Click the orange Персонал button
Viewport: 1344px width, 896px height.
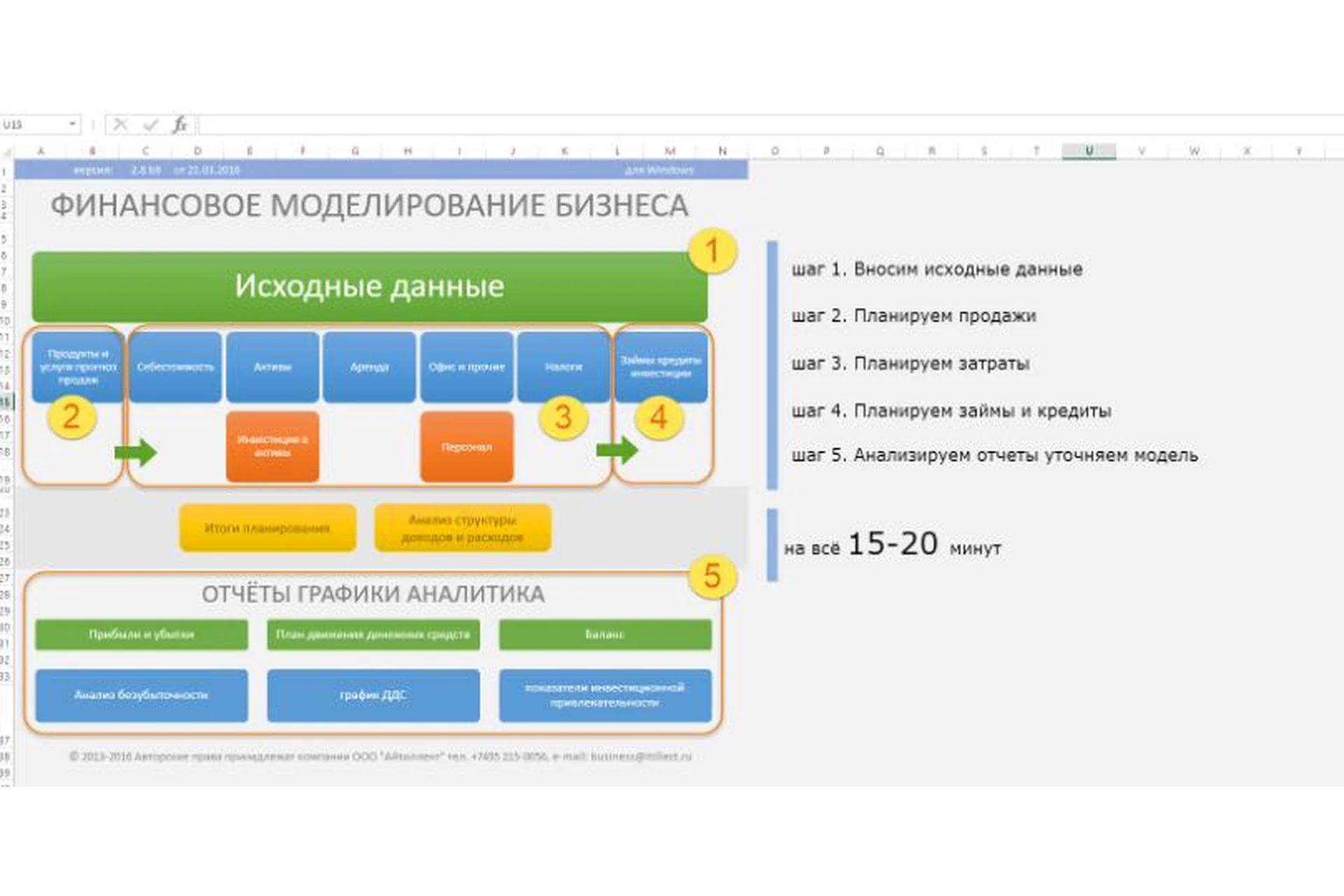(x=466, y=447)
